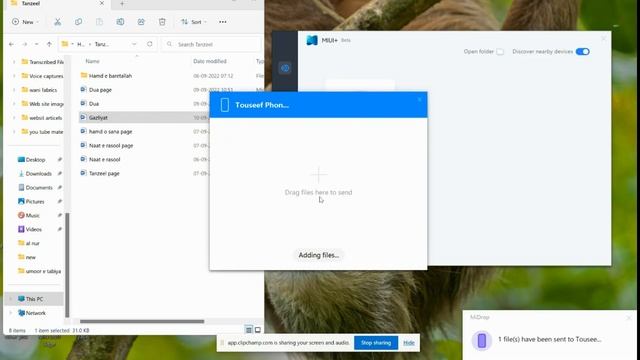The width and height of the screenshot is (640, 360).
Task: Select the Hamd e barritallah folder
Action: tap(110, 76)
